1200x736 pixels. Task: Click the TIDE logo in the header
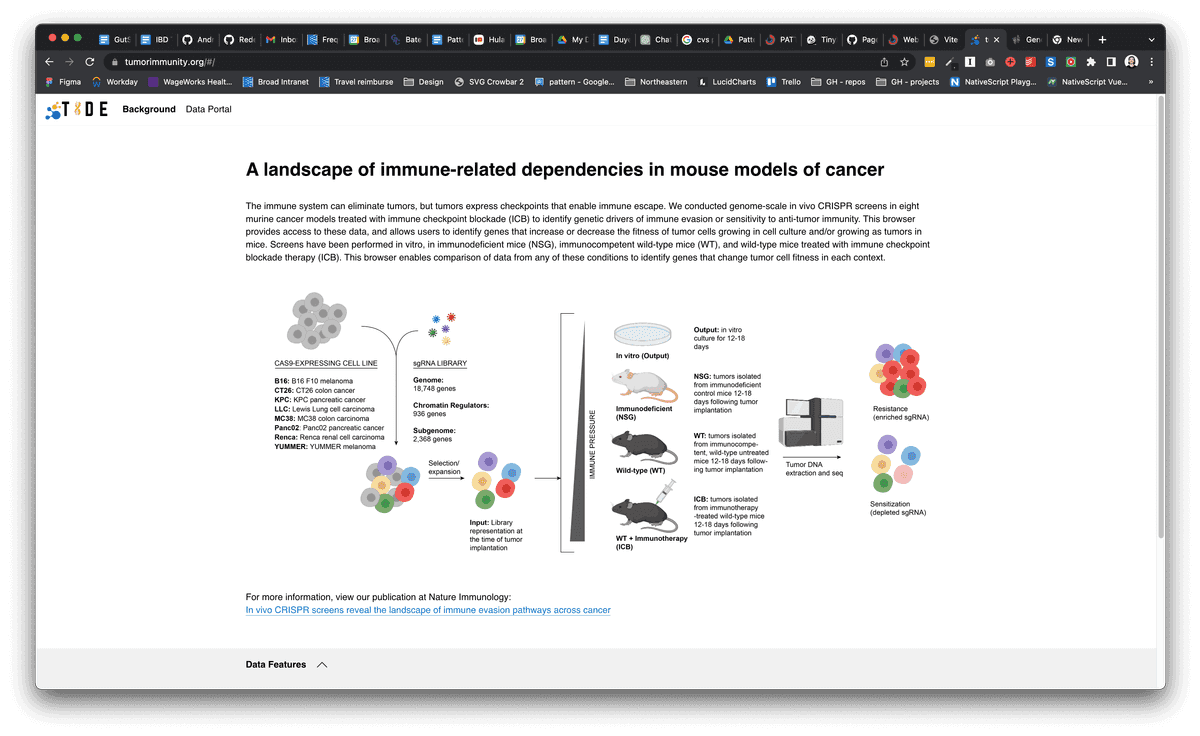click(77, 109)
